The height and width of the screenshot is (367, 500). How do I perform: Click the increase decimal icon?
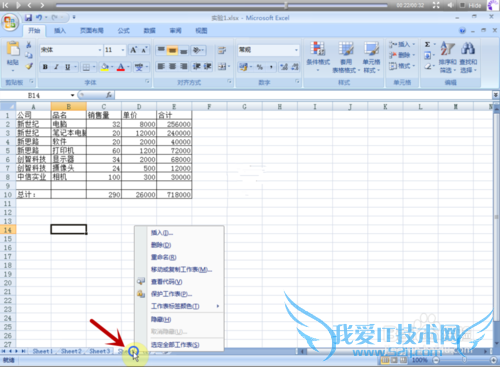click(284, 67)
